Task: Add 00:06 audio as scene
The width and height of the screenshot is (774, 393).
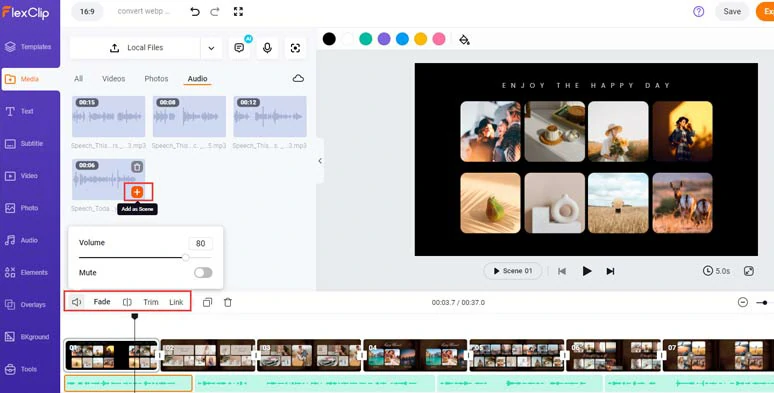Action: click(138, 192)
